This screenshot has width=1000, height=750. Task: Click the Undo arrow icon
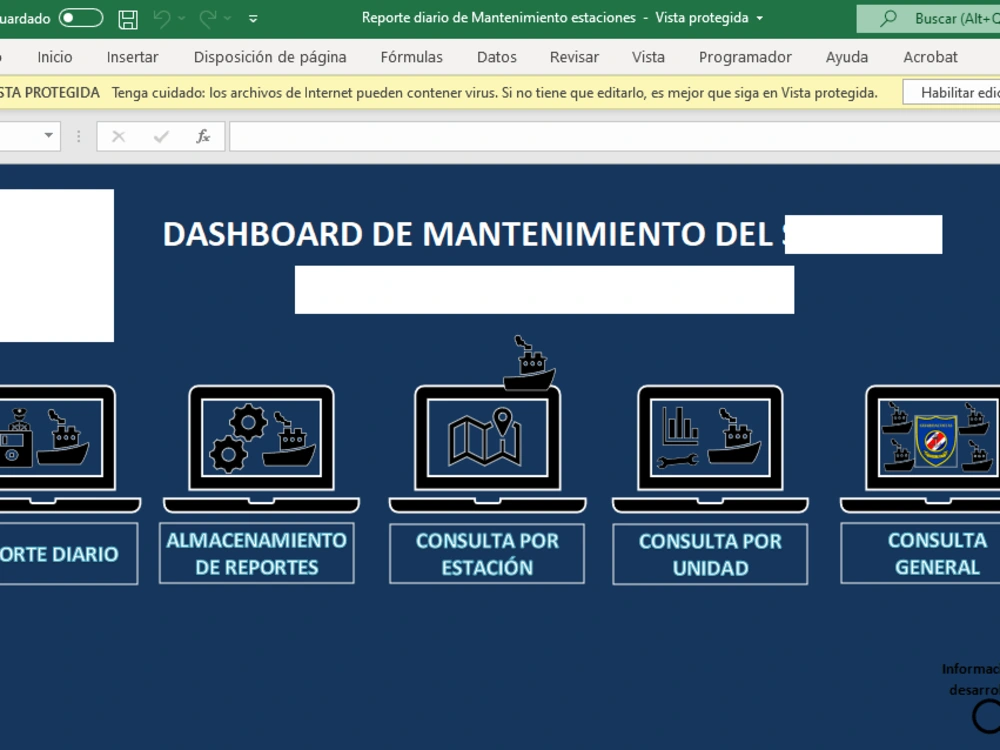pos(162,18)
